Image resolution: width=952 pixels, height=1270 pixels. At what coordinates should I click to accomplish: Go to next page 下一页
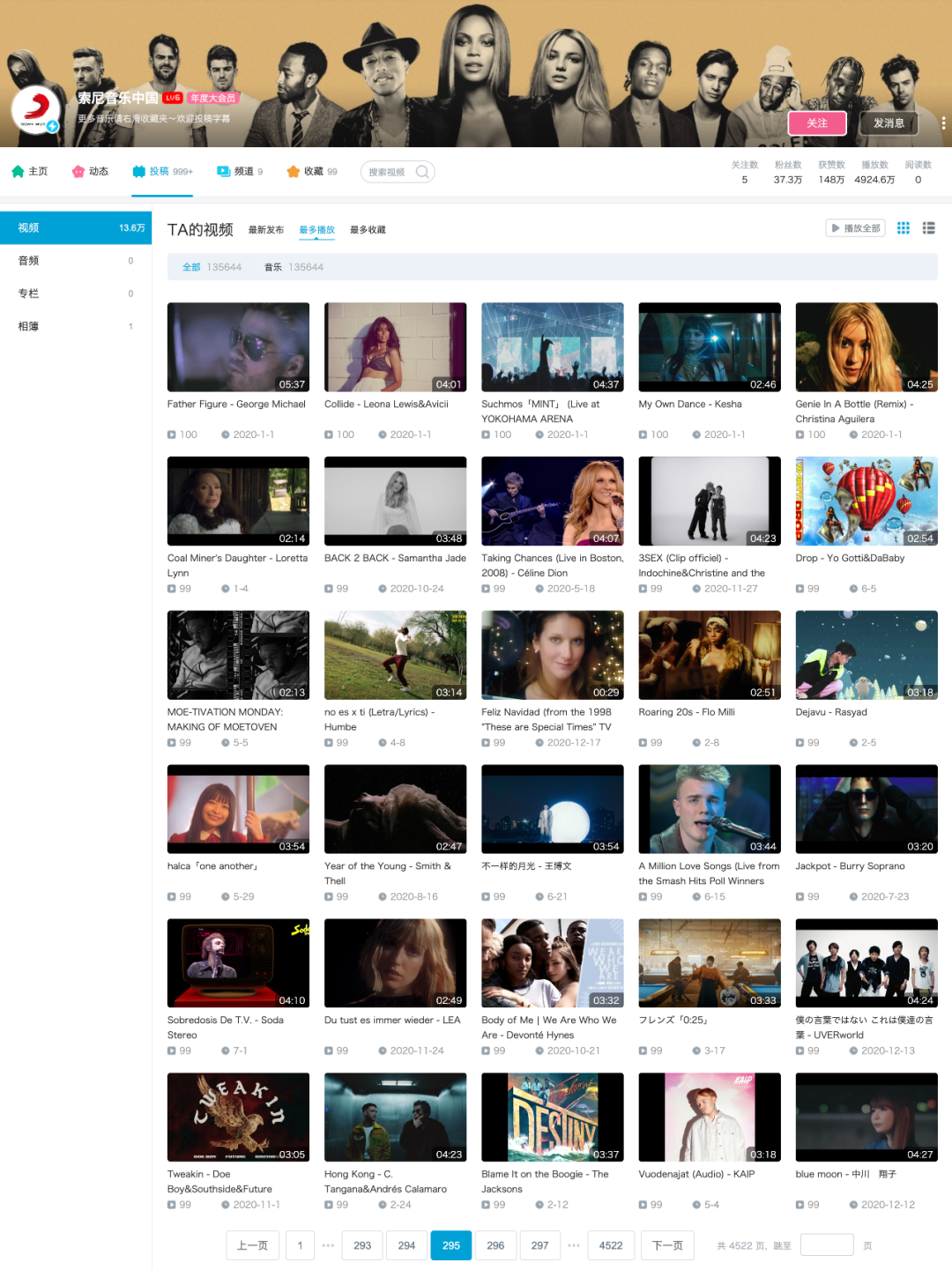tap(667, 1245)
